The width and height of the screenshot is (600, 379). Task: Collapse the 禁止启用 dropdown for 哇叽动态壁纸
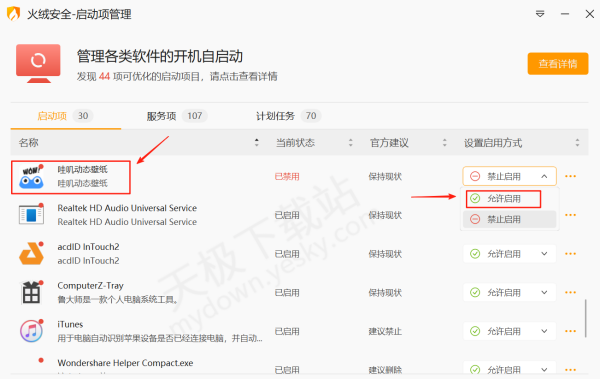pyautogui.click(x=509, y=176)
